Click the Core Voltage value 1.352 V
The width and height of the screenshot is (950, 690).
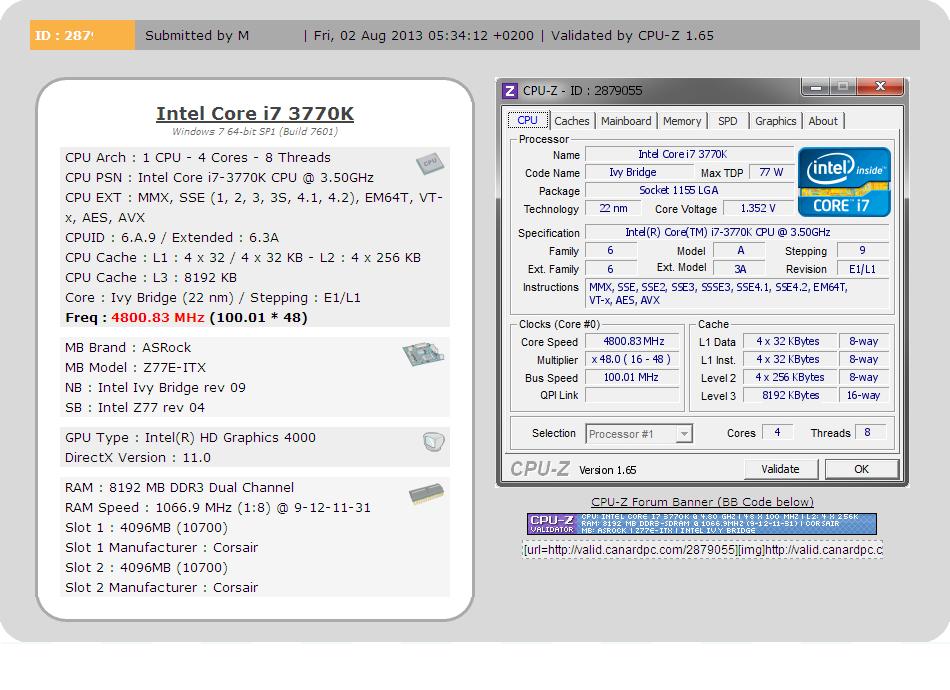[757, 208]
